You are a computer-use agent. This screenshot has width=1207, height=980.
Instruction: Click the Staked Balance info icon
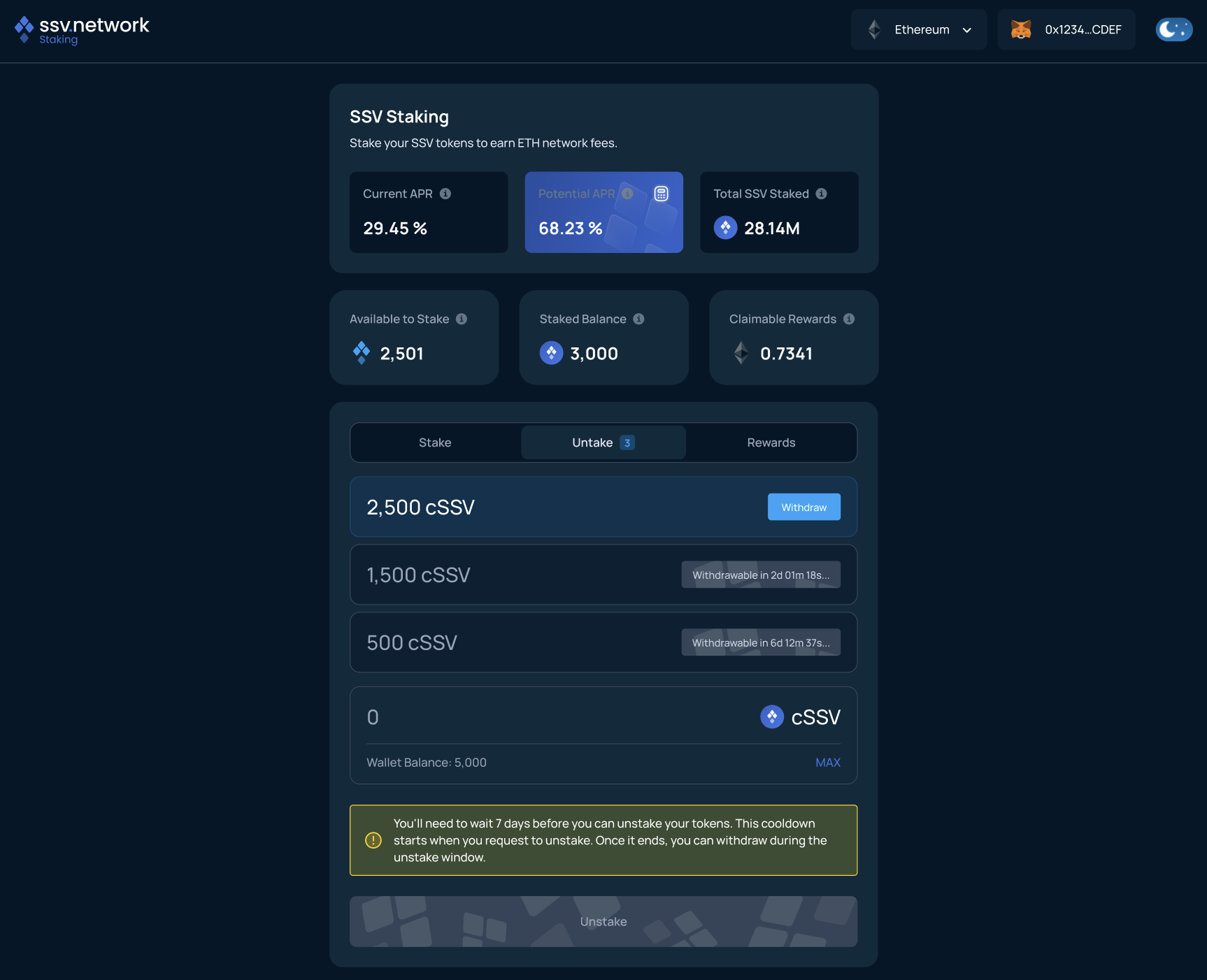(x=638, y=319)
